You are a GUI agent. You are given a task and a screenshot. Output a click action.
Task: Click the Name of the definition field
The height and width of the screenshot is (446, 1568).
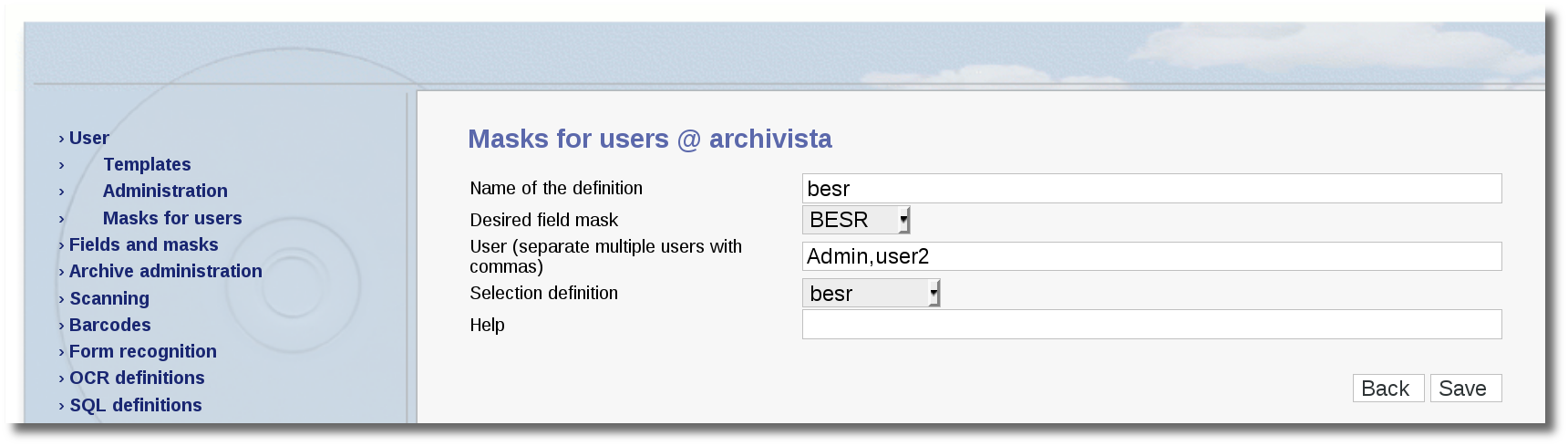pos(1151,189)
